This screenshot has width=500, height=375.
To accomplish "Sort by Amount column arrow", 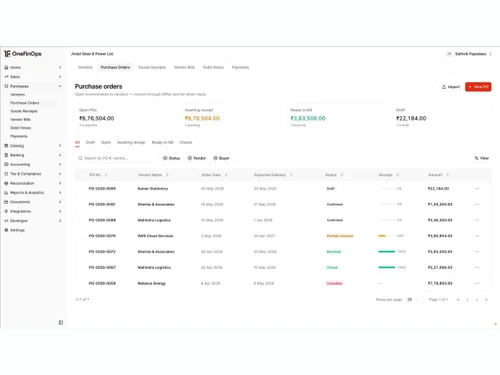I will click(x=448, y=175).
